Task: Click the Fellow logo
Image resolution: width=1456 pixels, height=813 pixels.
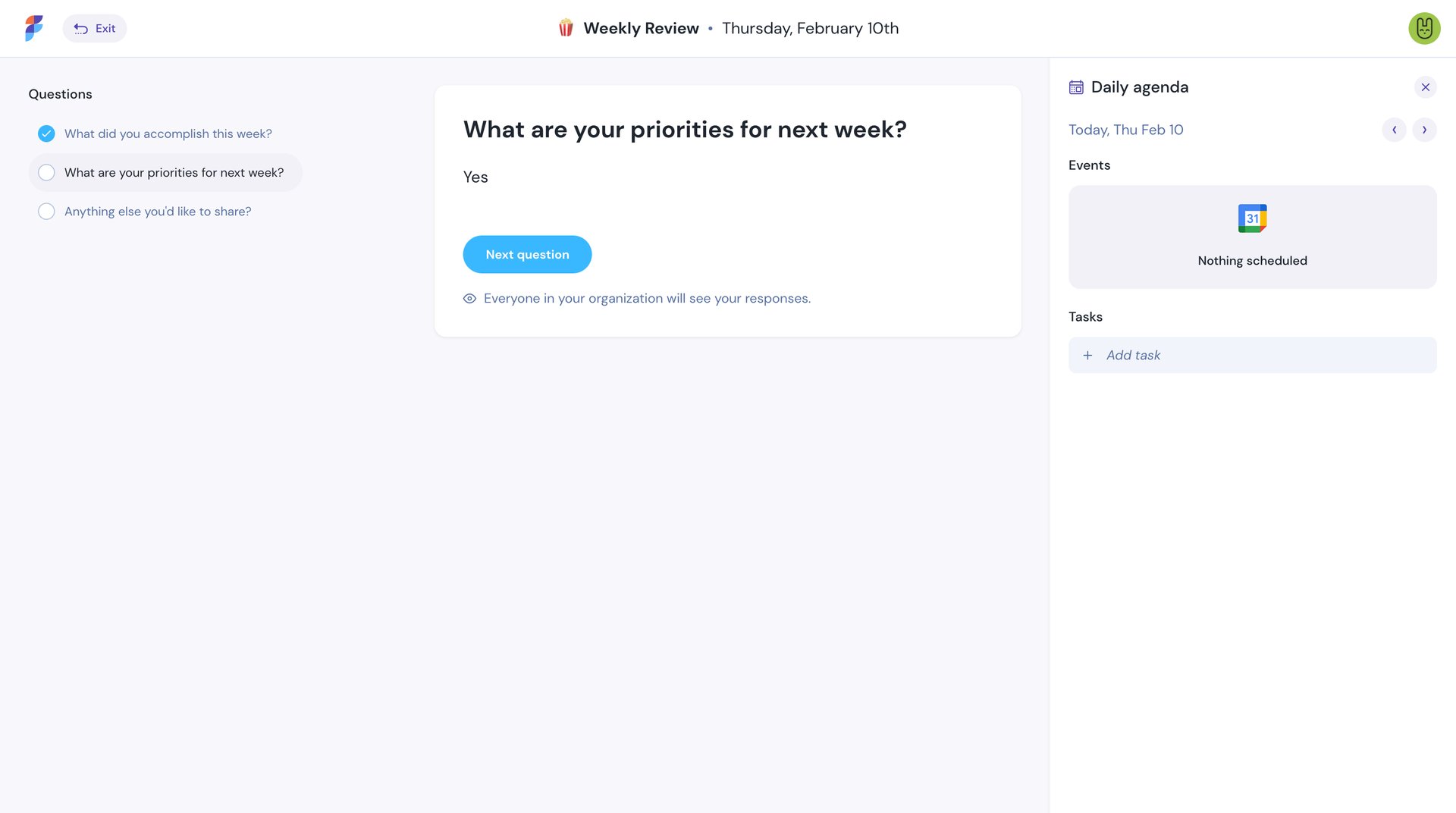Action: pyautogui.click(x=33, y=28)
